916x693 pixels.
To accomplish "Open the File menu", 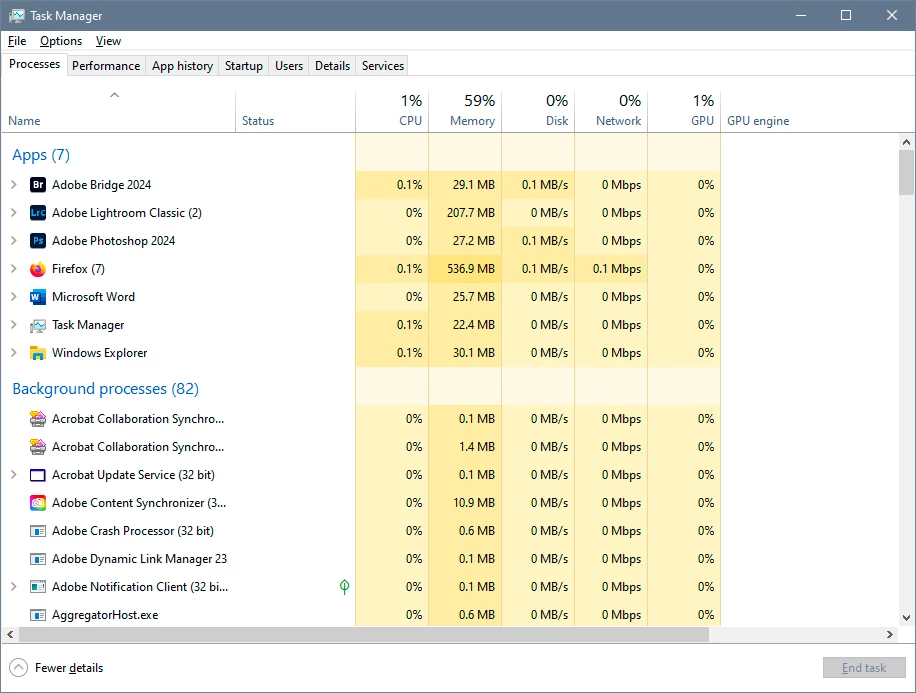I will click(17, 41).
